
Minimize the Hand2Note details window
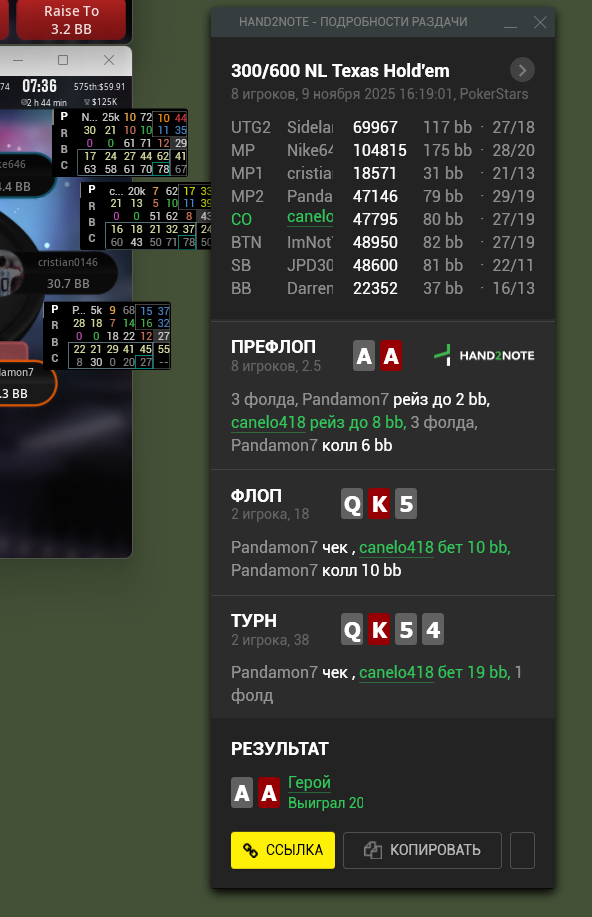point(511,22)
